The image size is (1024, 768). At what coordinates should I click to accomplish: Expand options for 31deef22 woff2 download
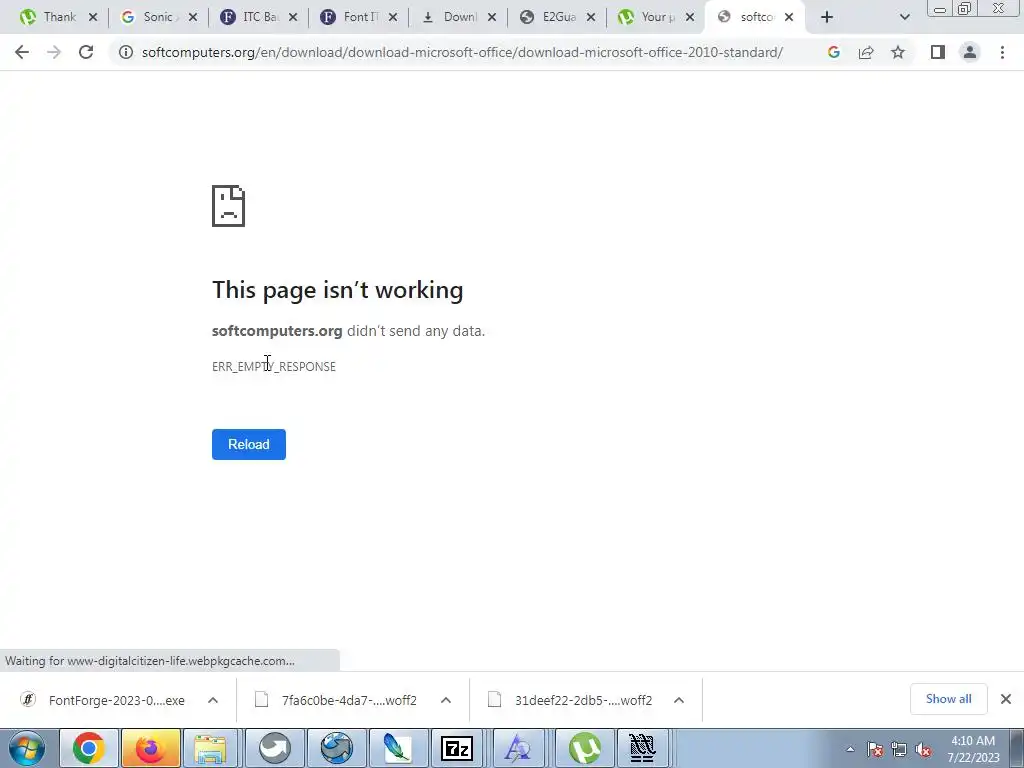click(679, 700)
